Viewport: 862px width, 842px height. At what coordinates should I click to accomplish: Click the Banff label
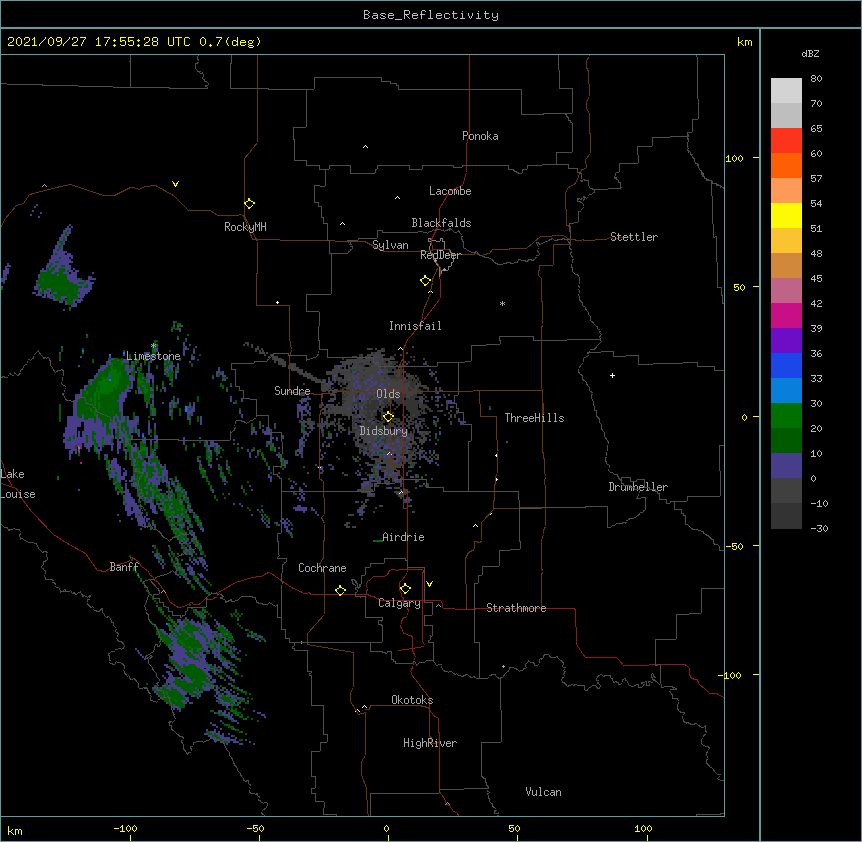click(124, 567)
